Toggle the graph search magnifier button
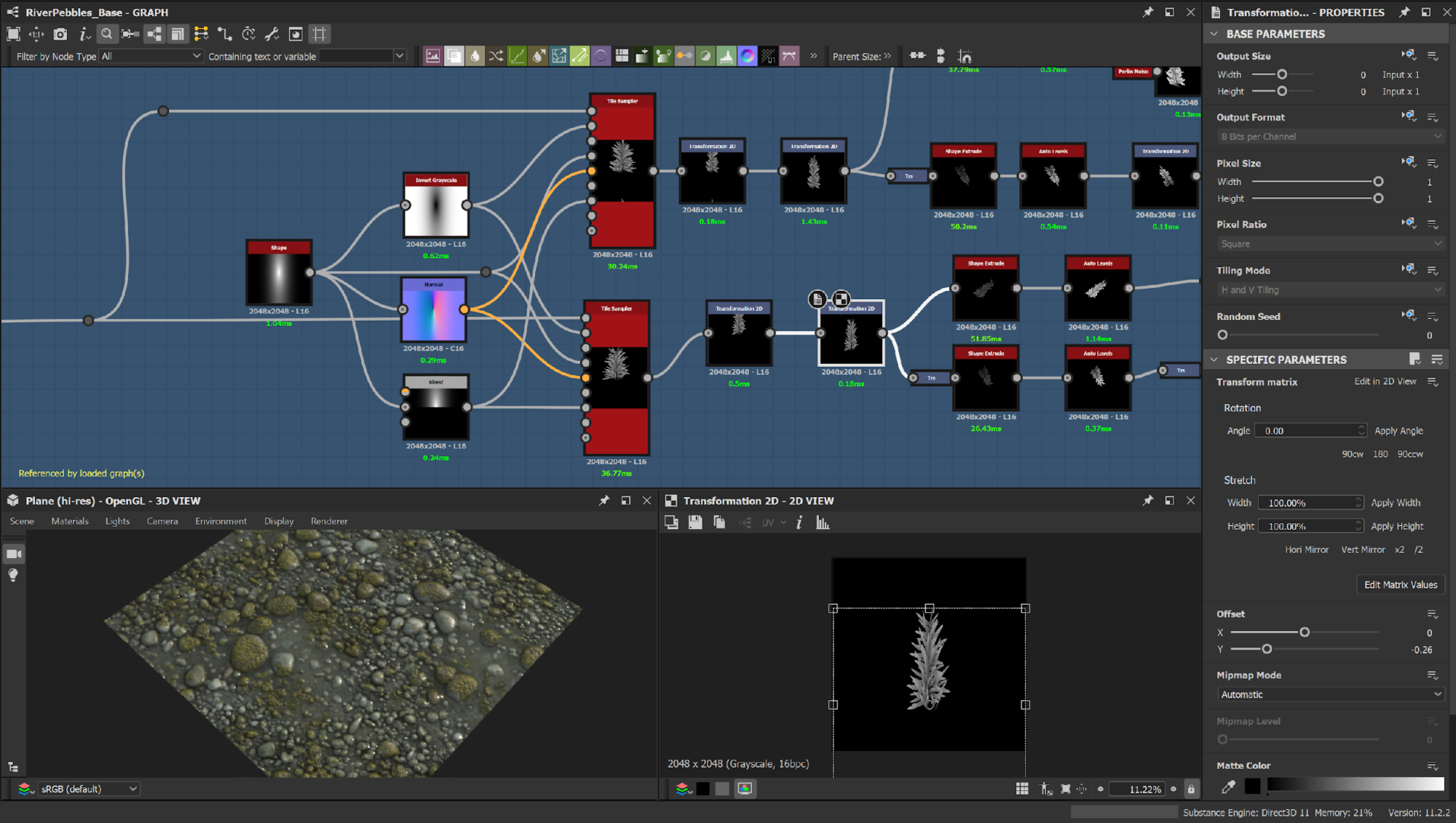This screenshot has height=823, width=1456. [x=107, y=34]
